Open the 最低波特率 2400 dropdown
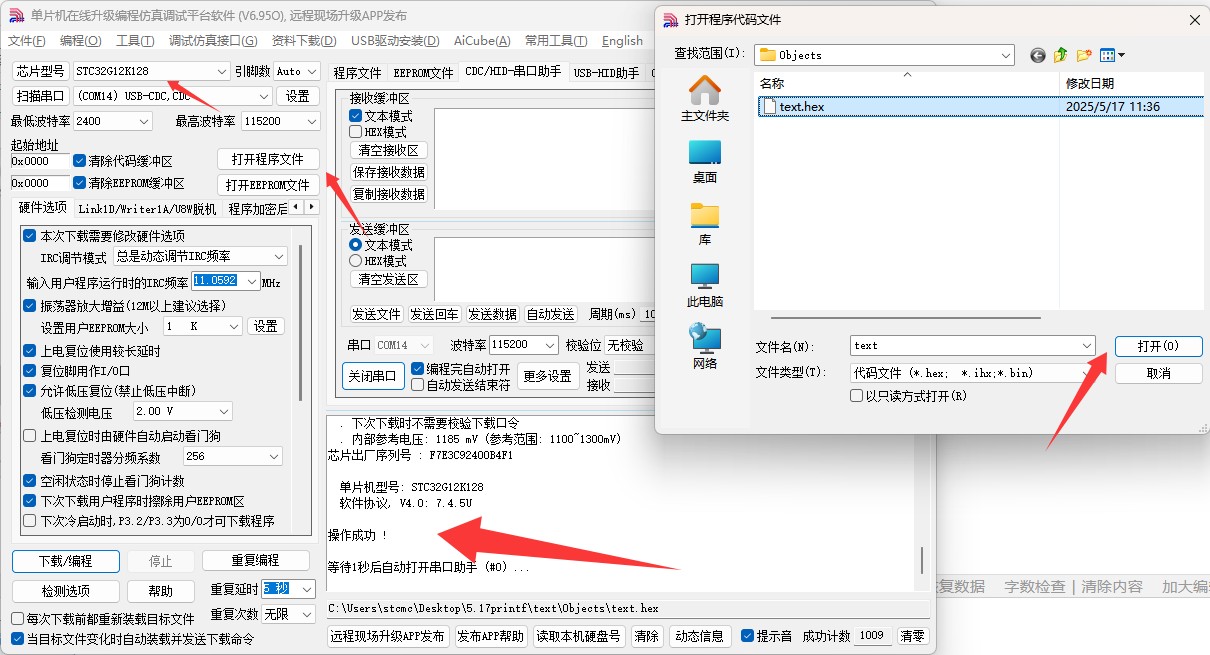This screenshot has width=1210, height=655. [x=112, y=121]
